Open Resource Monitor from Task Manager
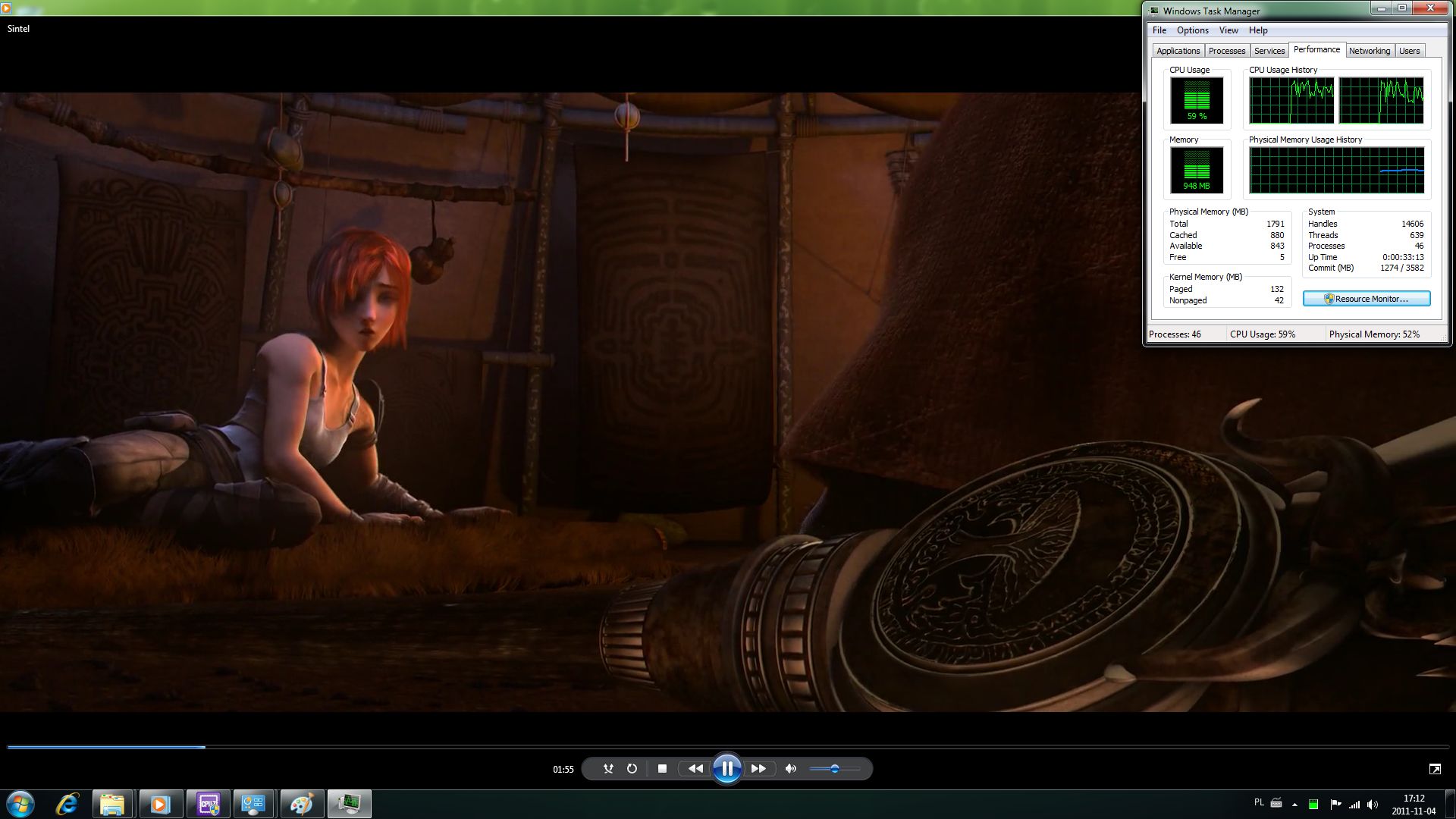The width and height of the screenshot is (1456, 819). pyautogui.click(x=1367, y=299)
